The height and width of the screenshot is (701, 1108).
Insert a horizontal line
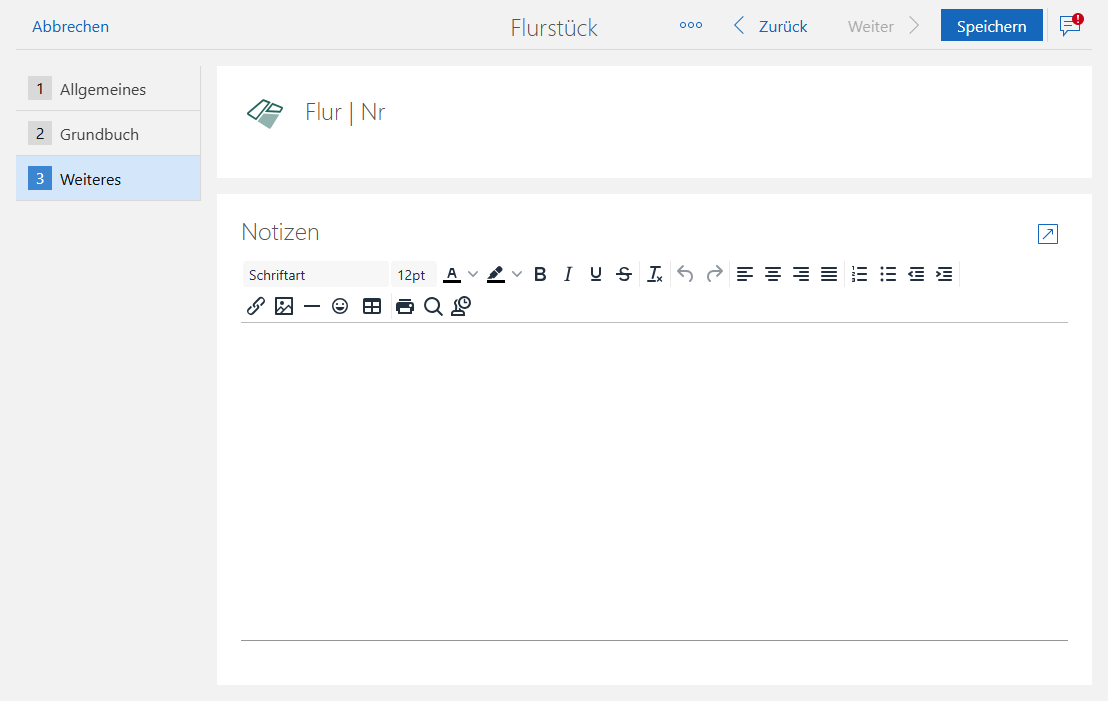(x=312, y=306)
